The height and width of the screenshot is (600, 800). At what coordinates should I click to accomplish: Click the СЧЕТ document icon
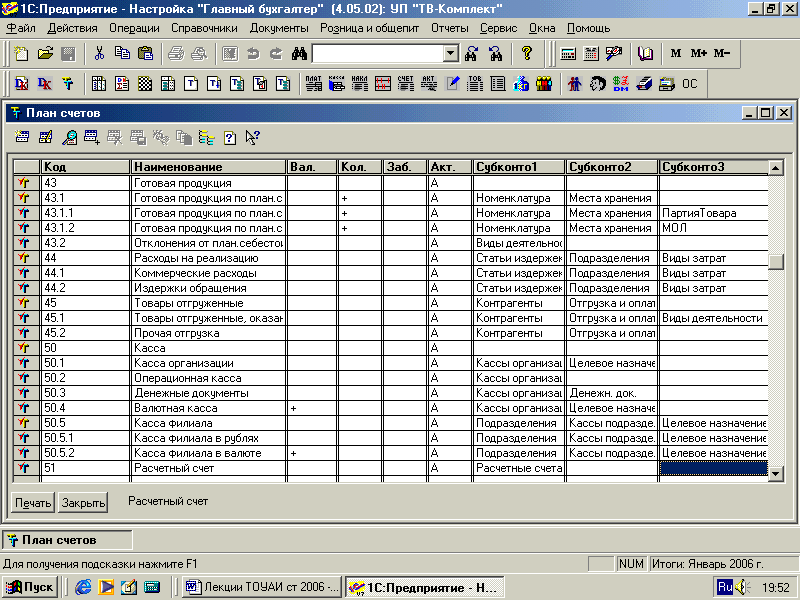[406, 84]
